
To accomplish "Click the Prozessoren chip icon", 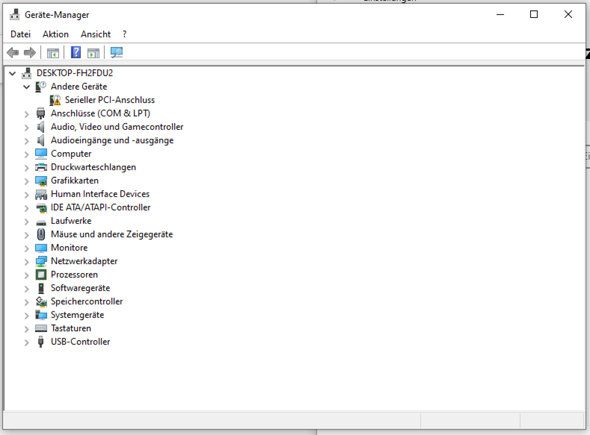I will click(x=41, y=275).
